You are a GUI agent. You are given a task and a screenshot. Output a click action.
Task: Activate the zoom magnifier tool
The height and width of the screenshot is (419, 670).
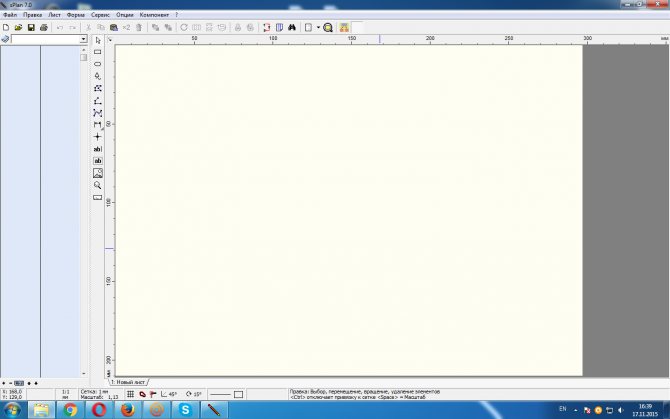point(97,185)
